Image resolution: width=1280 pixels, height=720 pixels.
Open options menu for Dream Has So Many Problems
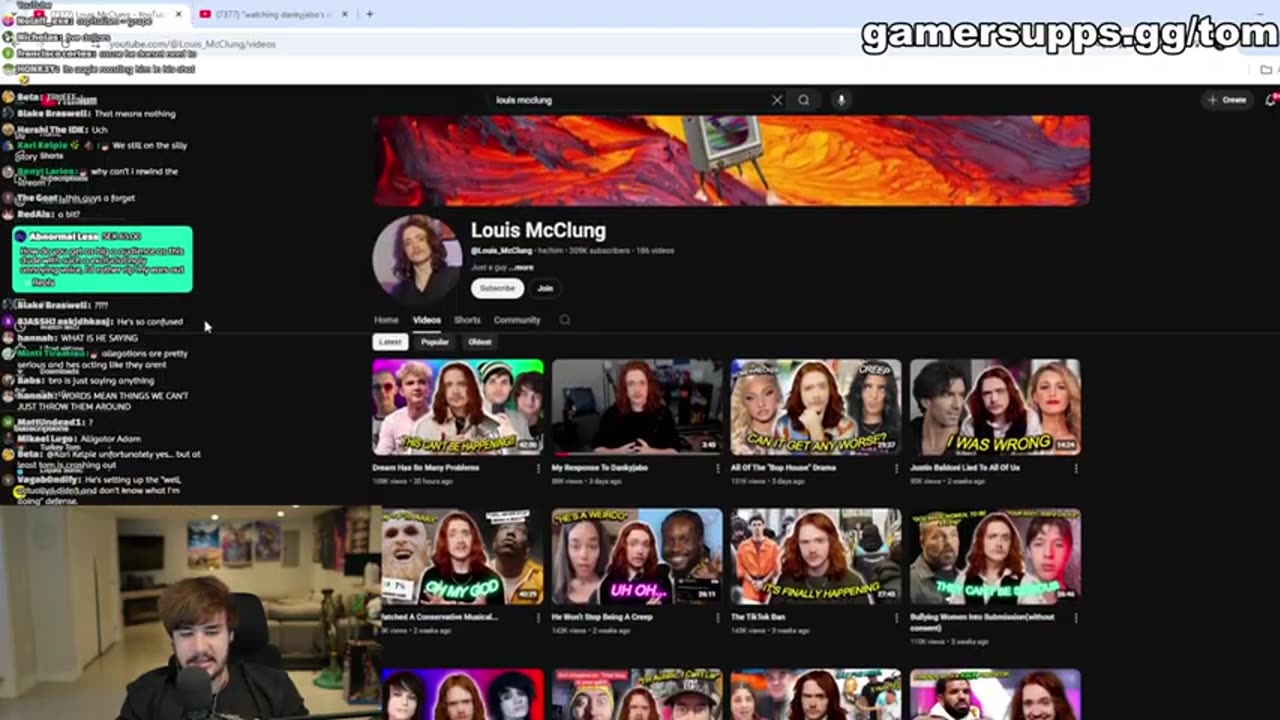click(x=538, y=468)
